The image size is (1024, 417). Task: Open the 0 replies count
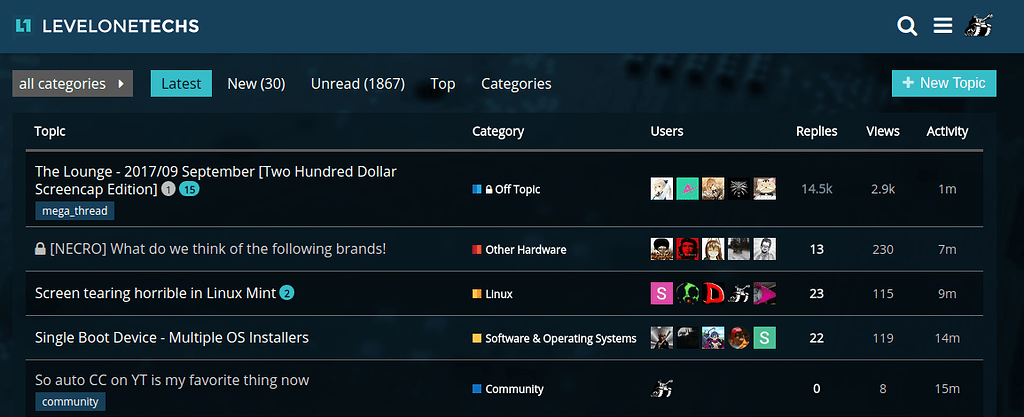[x=816, y=389]
